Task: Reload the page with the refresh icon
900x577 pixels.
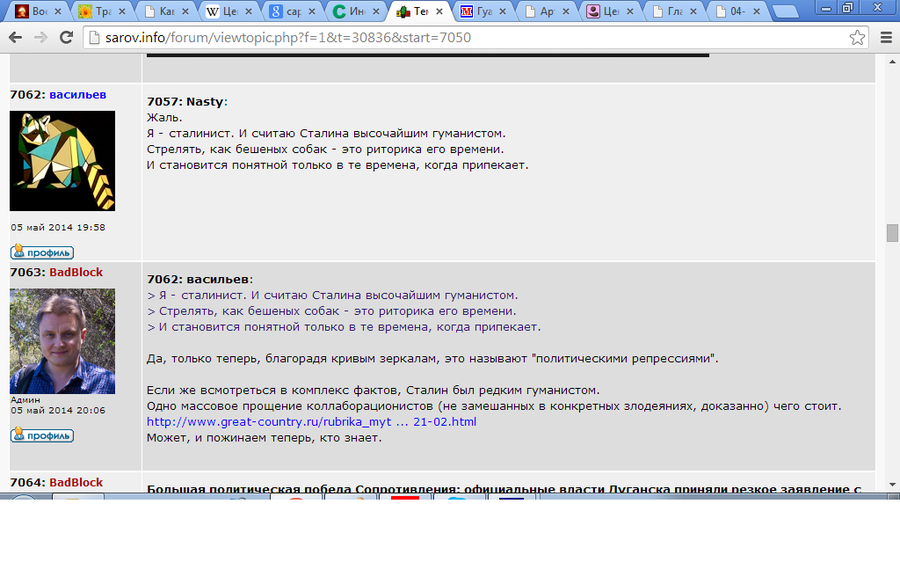Action: 66,38
